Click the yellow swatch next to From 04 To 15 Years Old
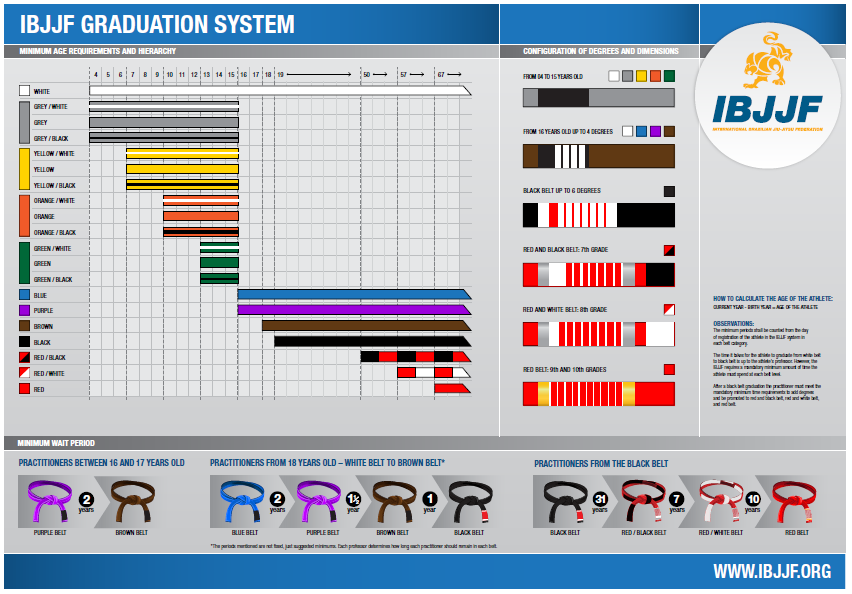Screen dimensions: 852x594 click(x=642, y=76)
